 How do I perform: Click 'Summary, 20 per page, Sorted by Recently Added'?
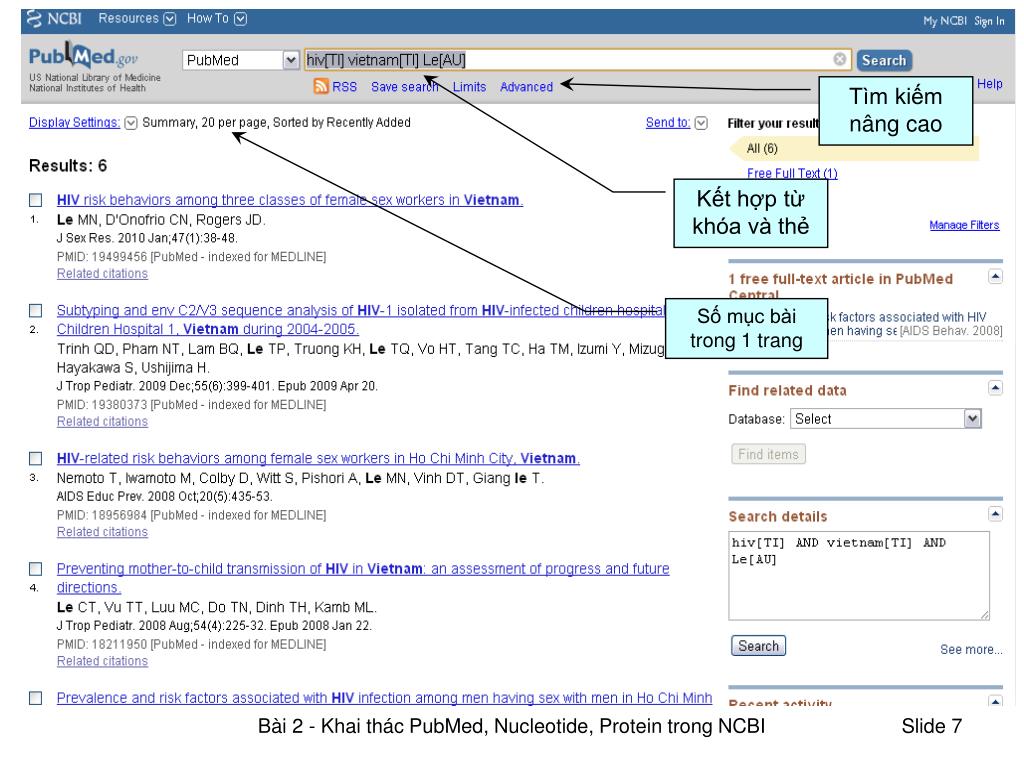click(x=276, y=122)
